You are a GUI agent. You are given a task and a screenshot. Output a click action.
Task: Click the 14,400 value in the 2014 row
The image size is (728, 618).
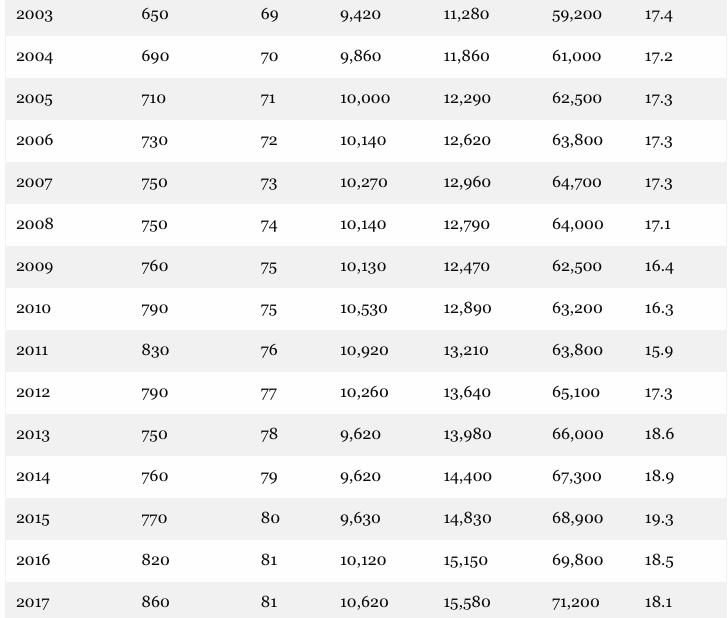pos(468,477)
